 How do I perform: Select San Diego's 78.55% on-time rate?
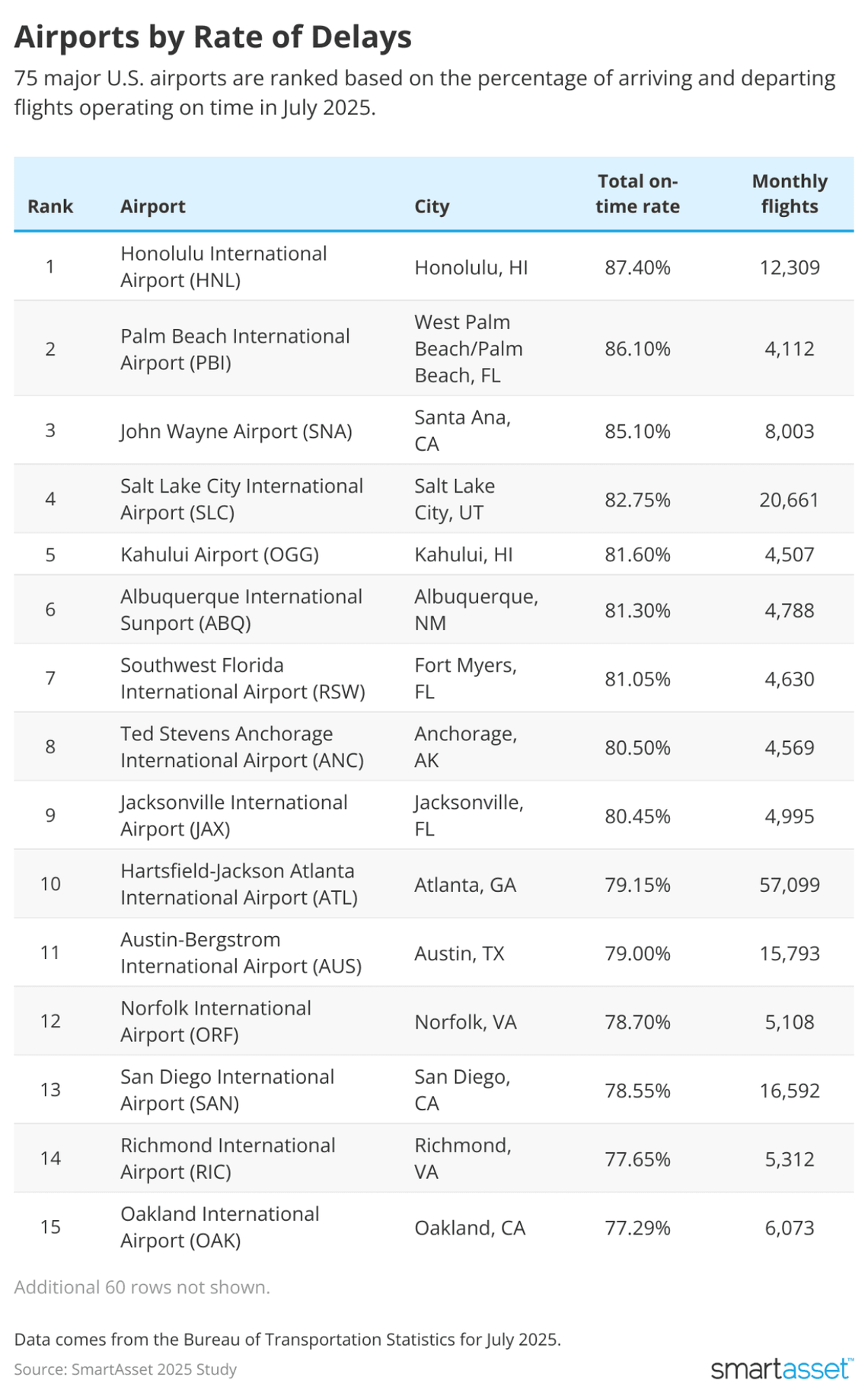click(637, 1090)
